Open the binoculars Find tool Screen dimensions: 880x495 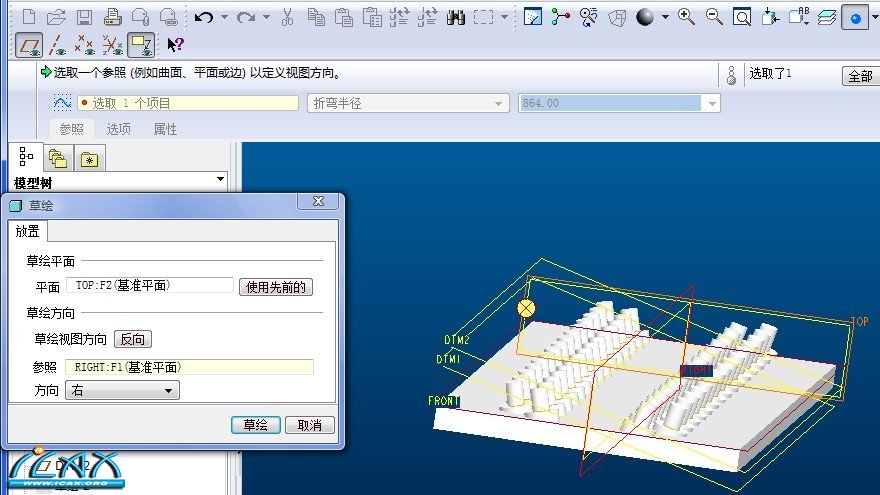pyautogui.click(x=456, y=17)
